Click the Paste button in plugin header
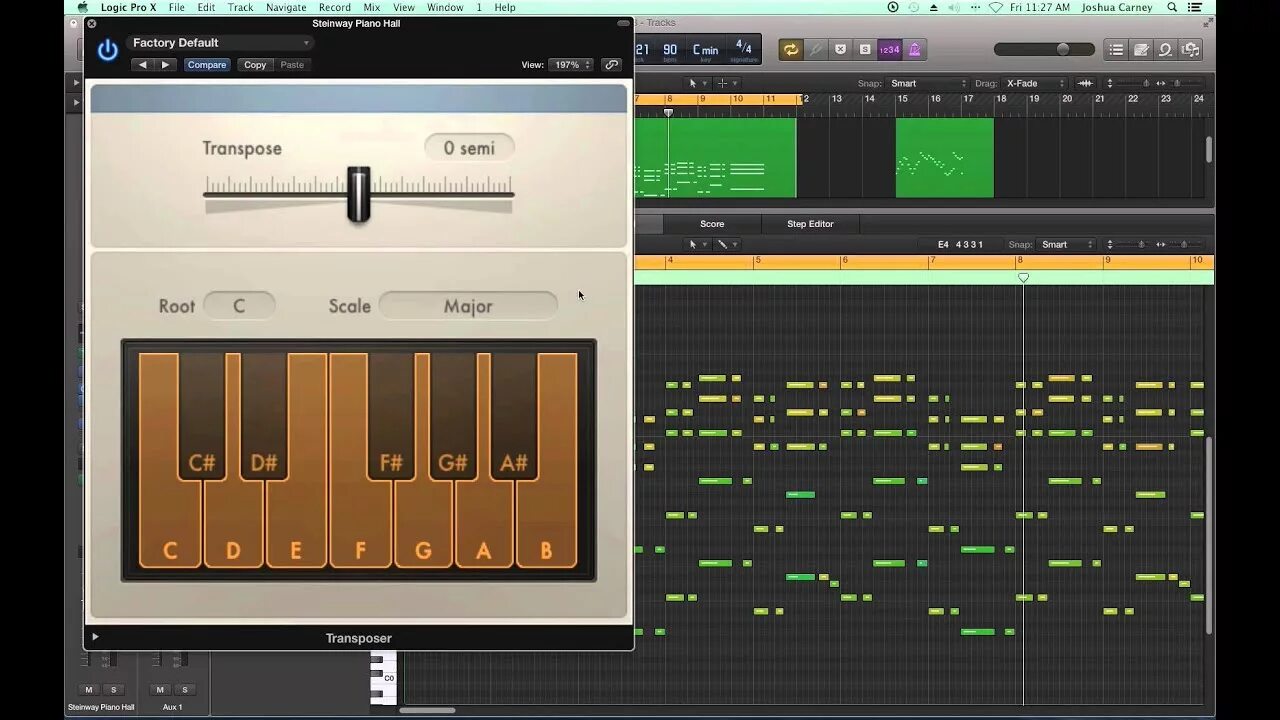Screen dimensions: 1280x720 point(292,65)
